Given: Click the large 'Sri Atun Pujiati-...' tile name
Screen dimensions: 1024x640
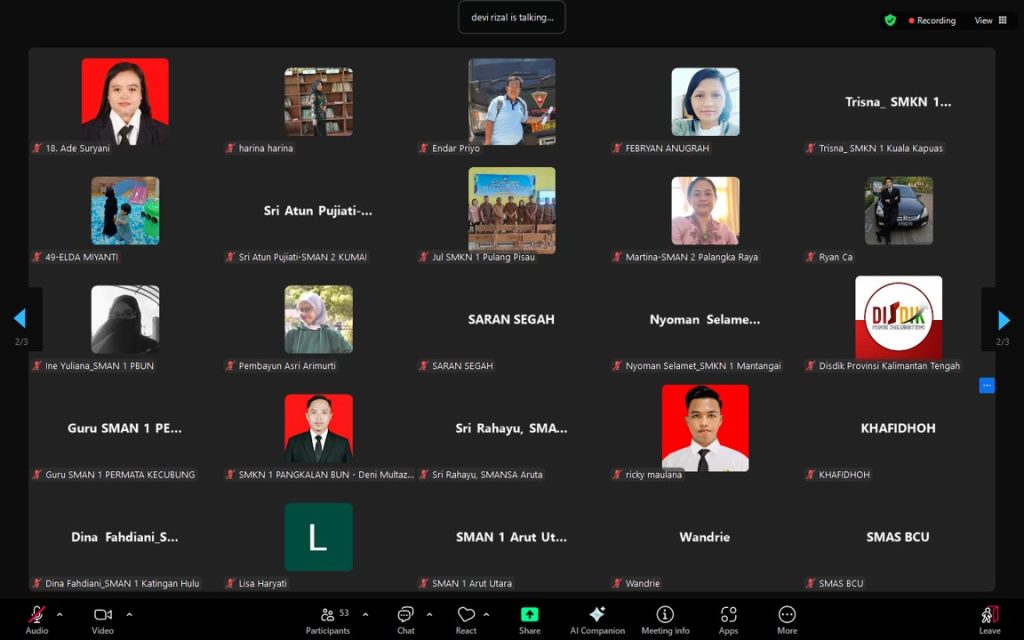Looking at the screenshot, I should (318, 211).
